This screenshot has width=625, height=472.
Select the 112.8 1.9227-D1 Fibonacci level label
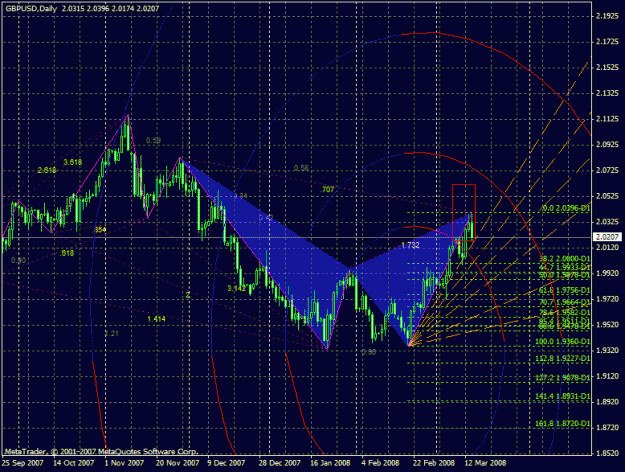tap(563, 359)
